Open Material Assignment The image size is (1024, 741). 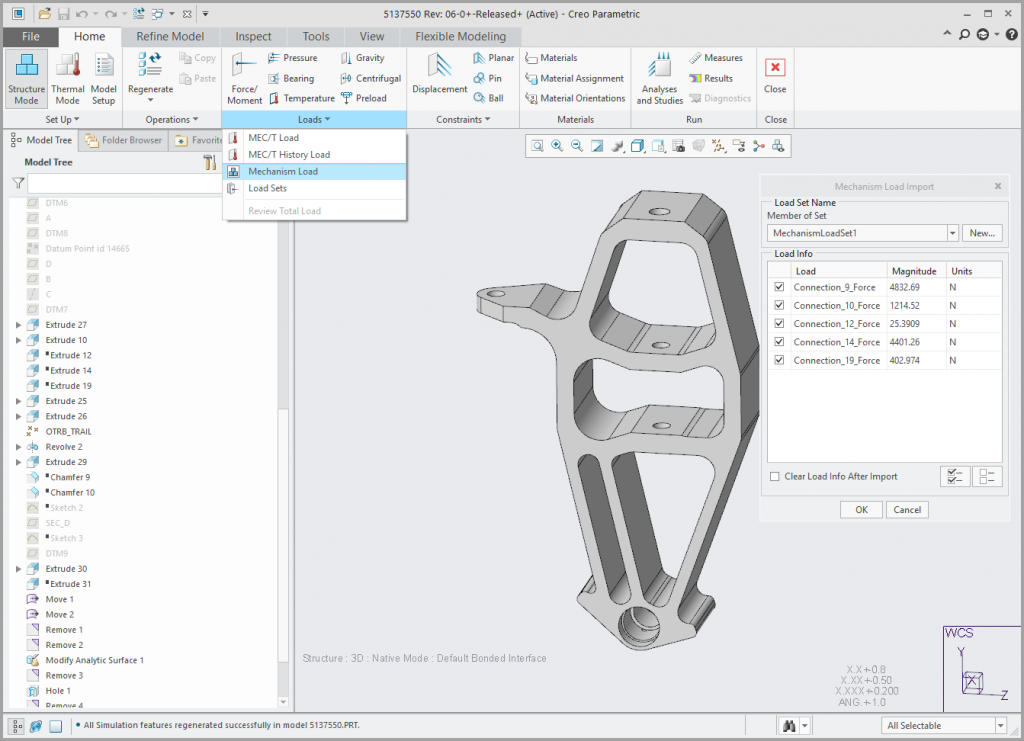[x=574, y=78]
